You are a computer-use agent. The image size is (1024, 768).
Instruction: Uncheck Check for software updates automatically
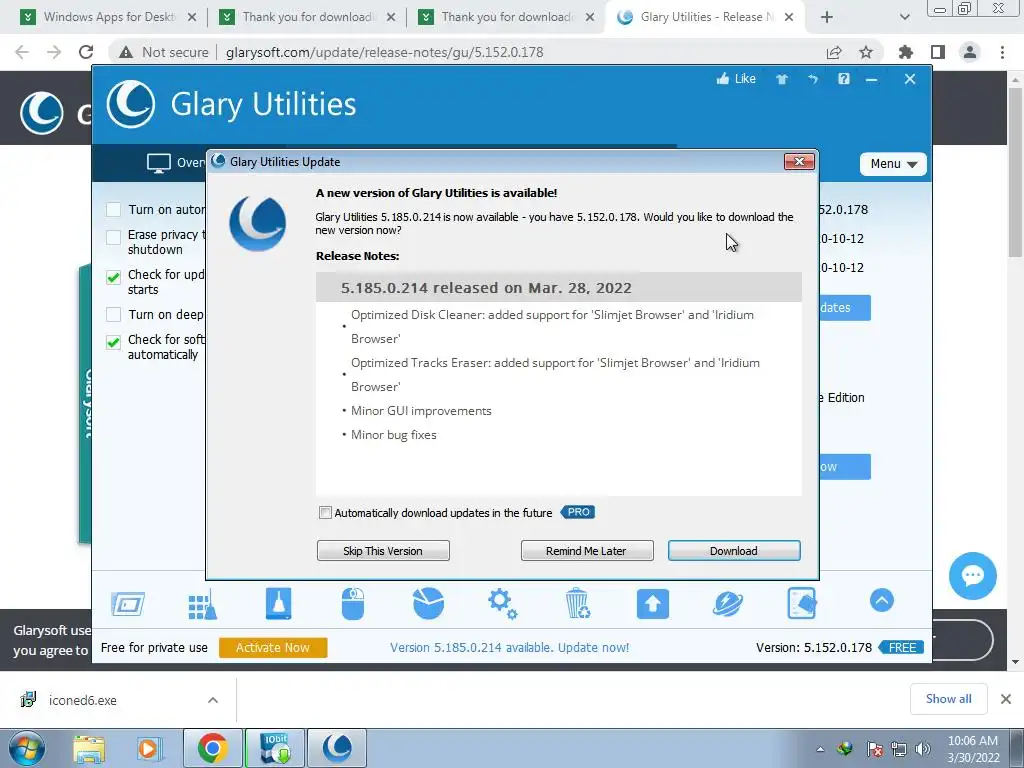point(114,342)
